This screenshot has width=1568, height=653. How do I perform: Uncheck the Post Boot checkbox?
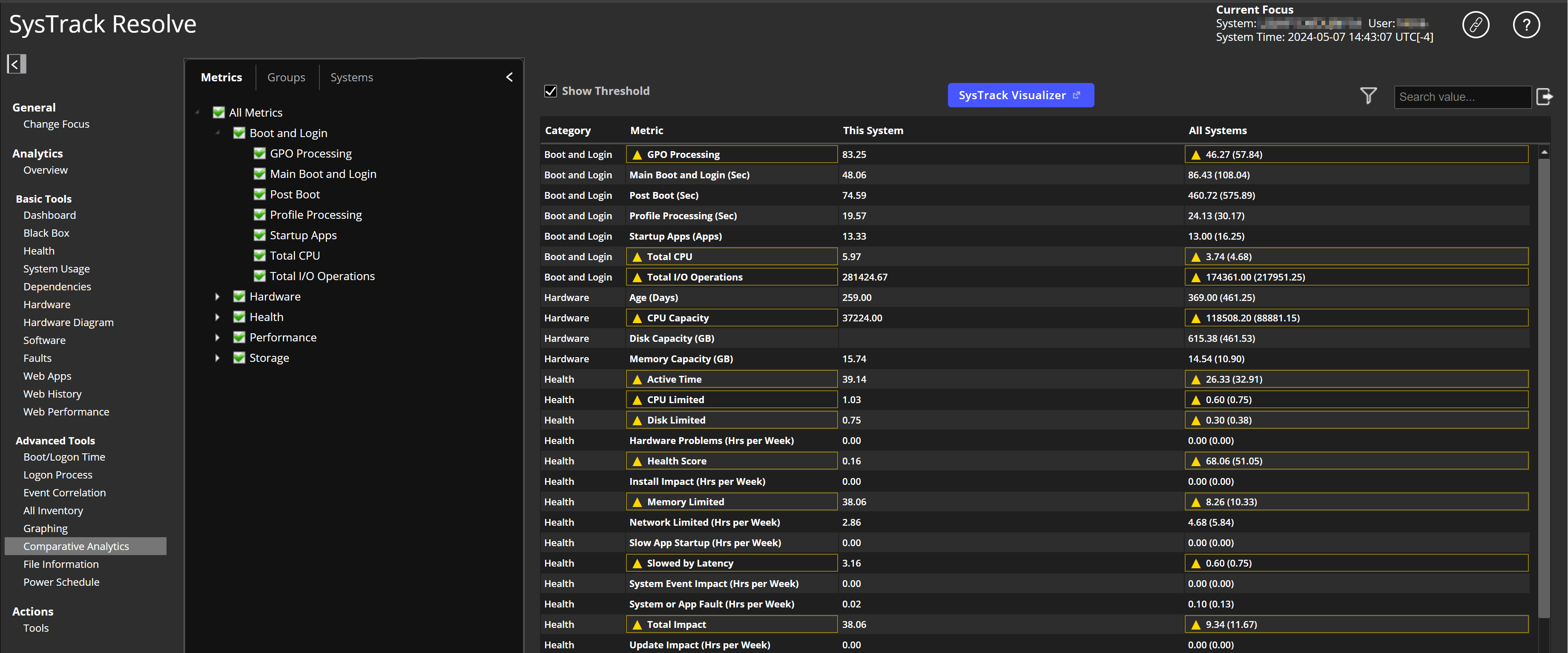click(259, 194)
